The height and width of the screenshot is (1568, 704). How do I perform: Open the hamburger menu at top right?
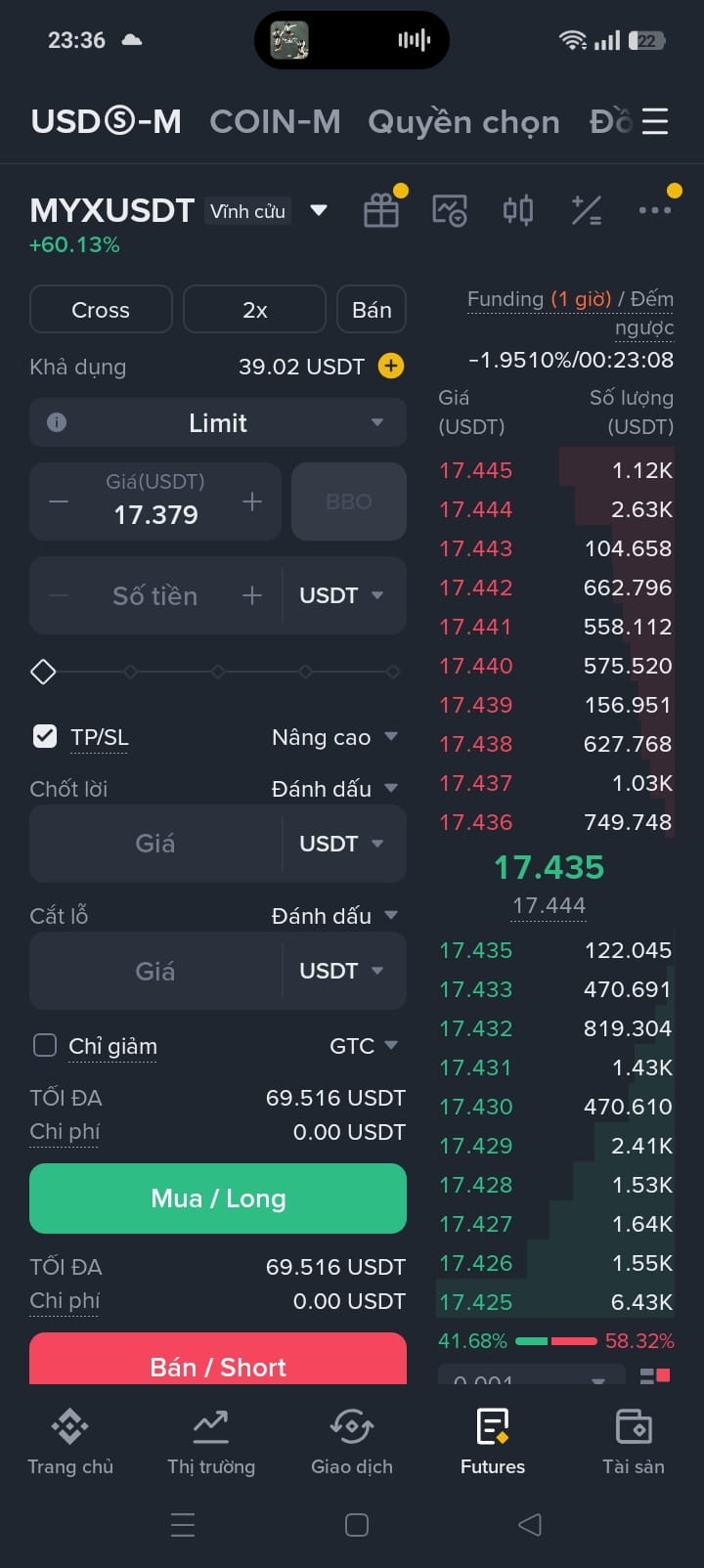point(655,121)
